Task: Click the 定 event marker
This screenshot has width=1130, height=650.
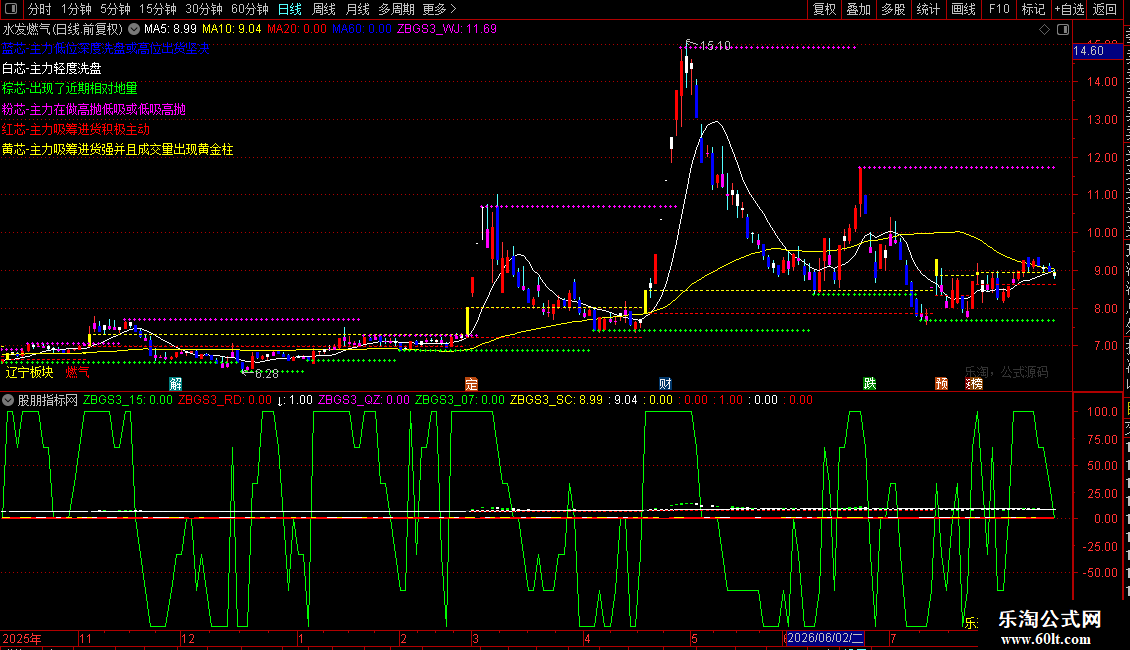Action: coord(471,383)
